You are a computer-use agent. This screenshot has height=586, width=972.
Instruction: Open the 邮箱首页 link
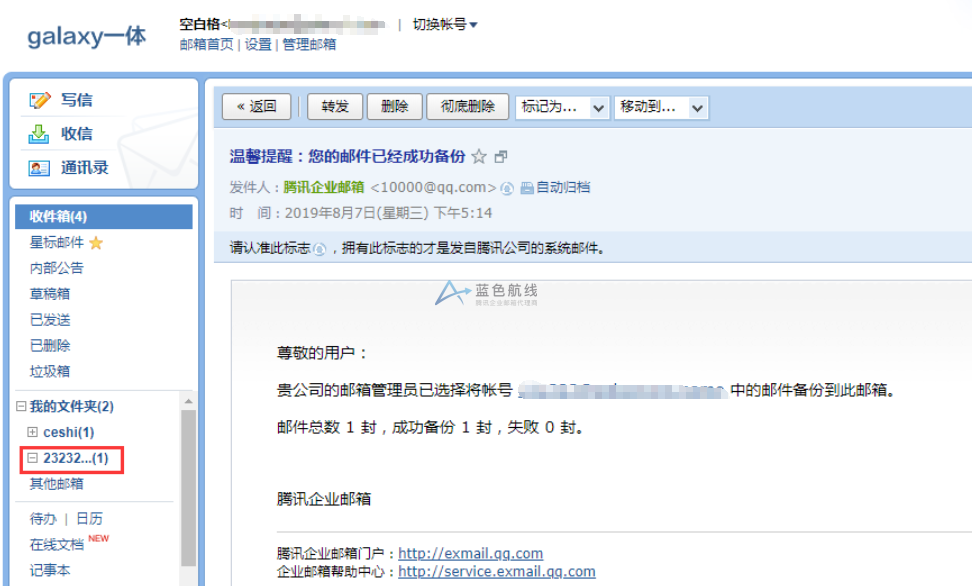[x=206, y=45]
